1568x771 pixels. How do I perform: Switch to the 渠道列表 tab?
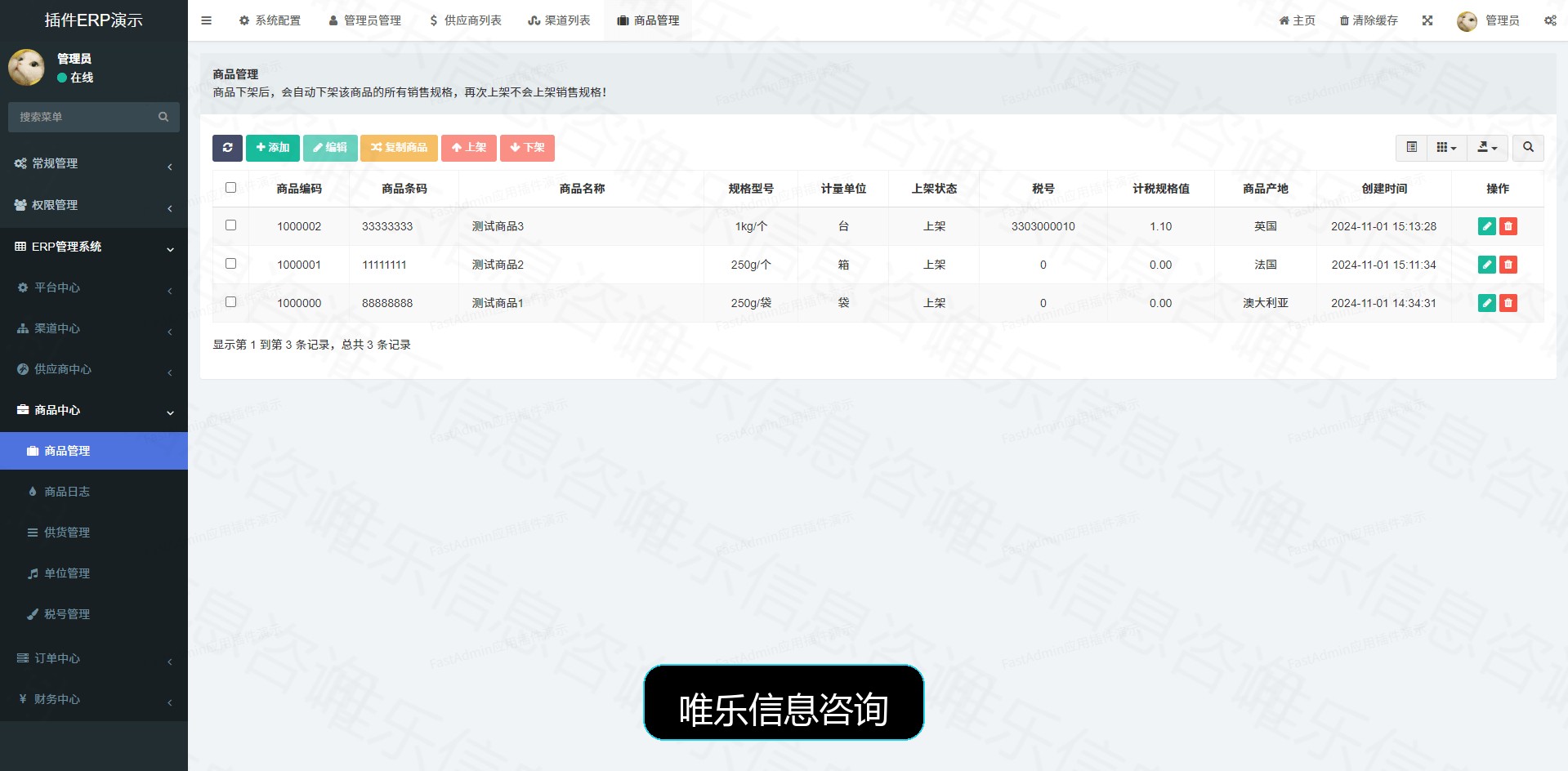click(x=559, y=20)
